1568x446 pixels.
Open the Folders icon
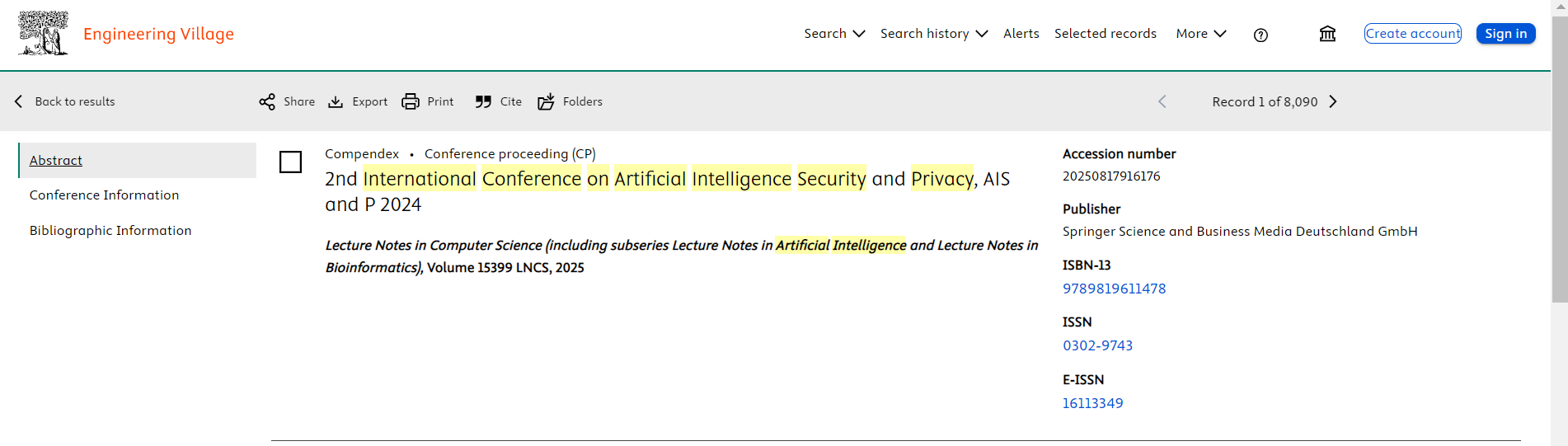(x=546, y=101)
